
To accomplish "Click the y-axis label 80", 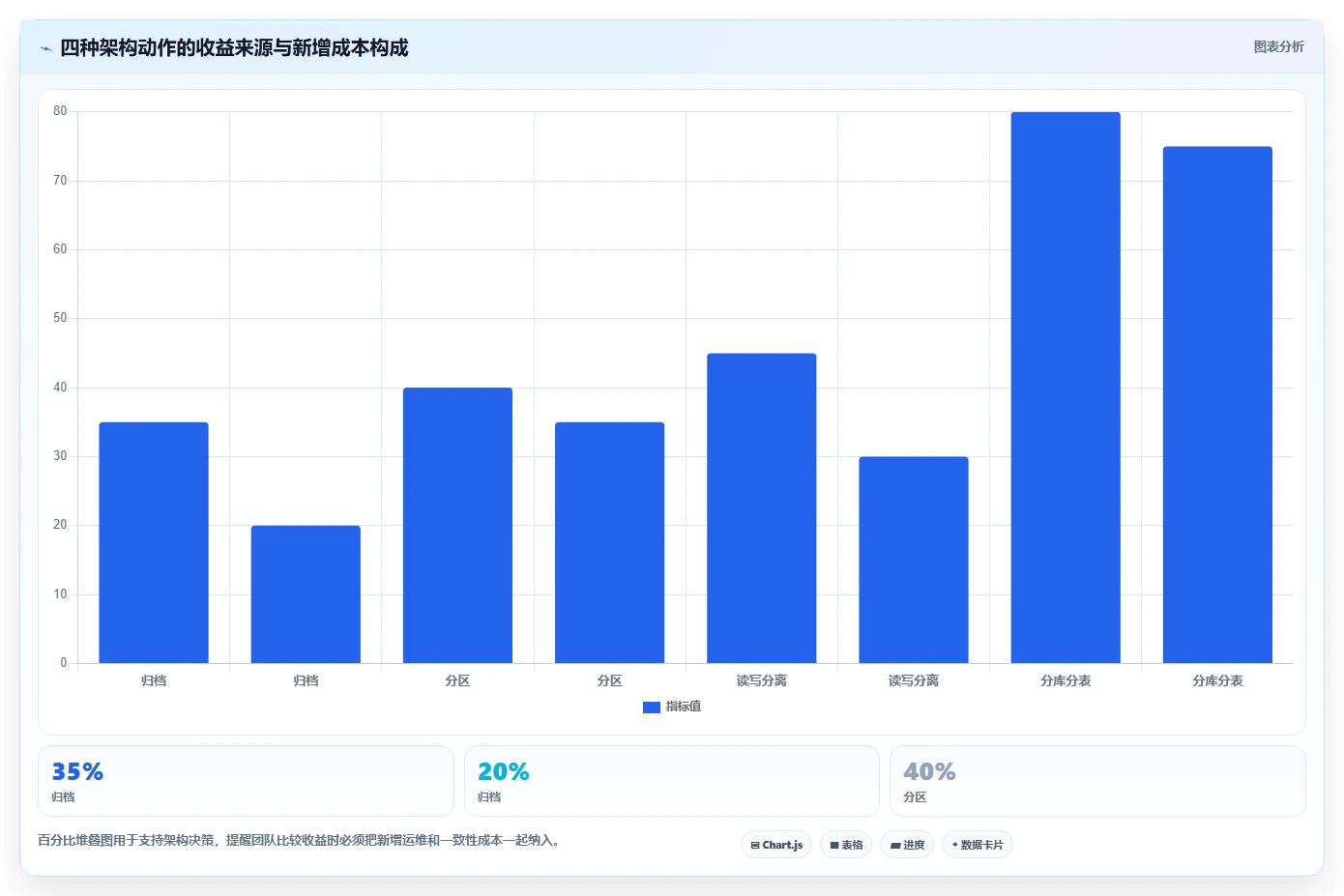I will click(x=60, y=111).
